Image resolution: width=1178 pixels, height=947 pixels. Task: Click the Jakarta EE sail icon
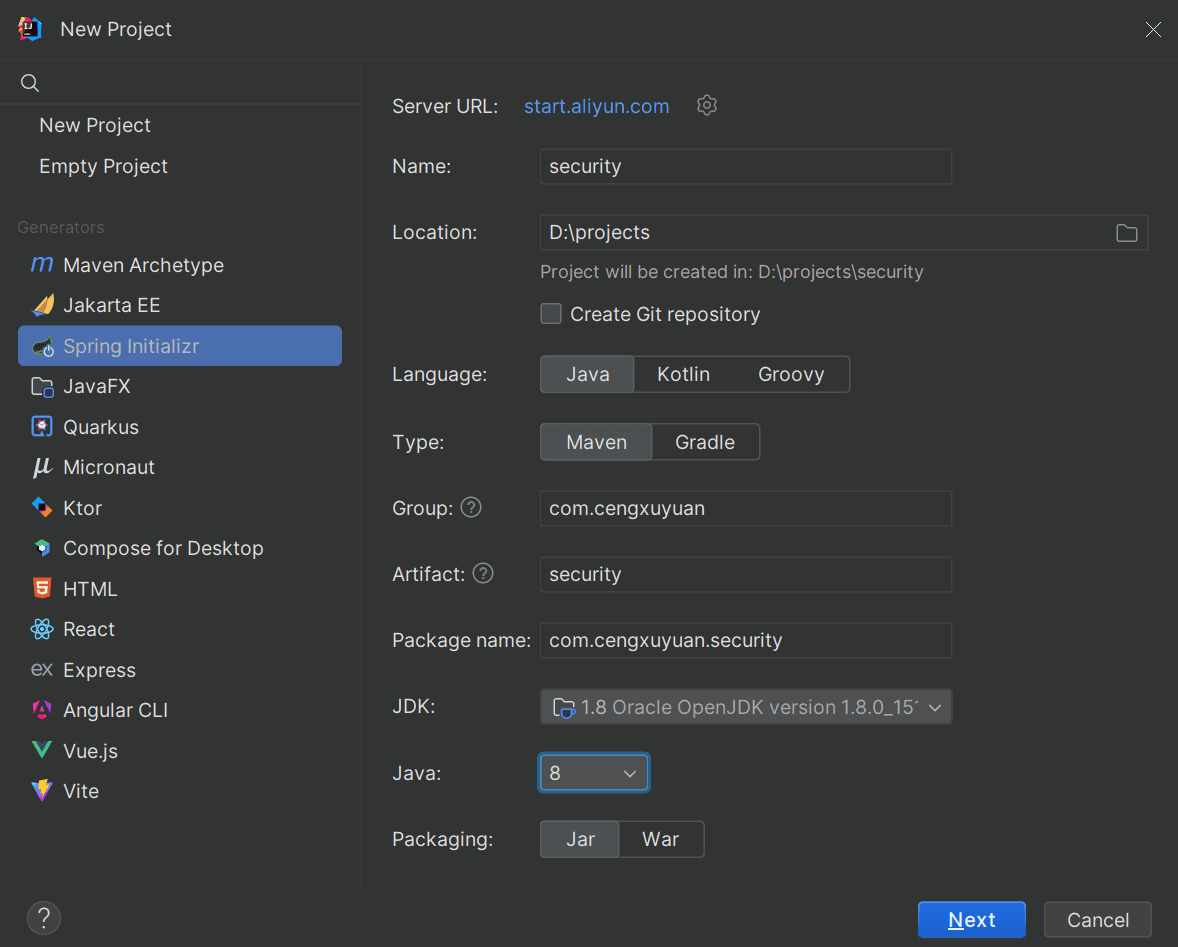(x=43, y=305)
